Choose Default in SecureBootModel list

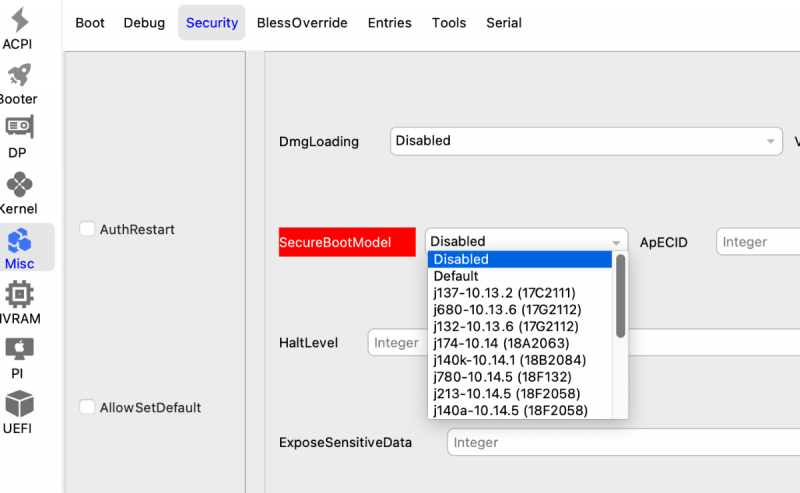456,276
